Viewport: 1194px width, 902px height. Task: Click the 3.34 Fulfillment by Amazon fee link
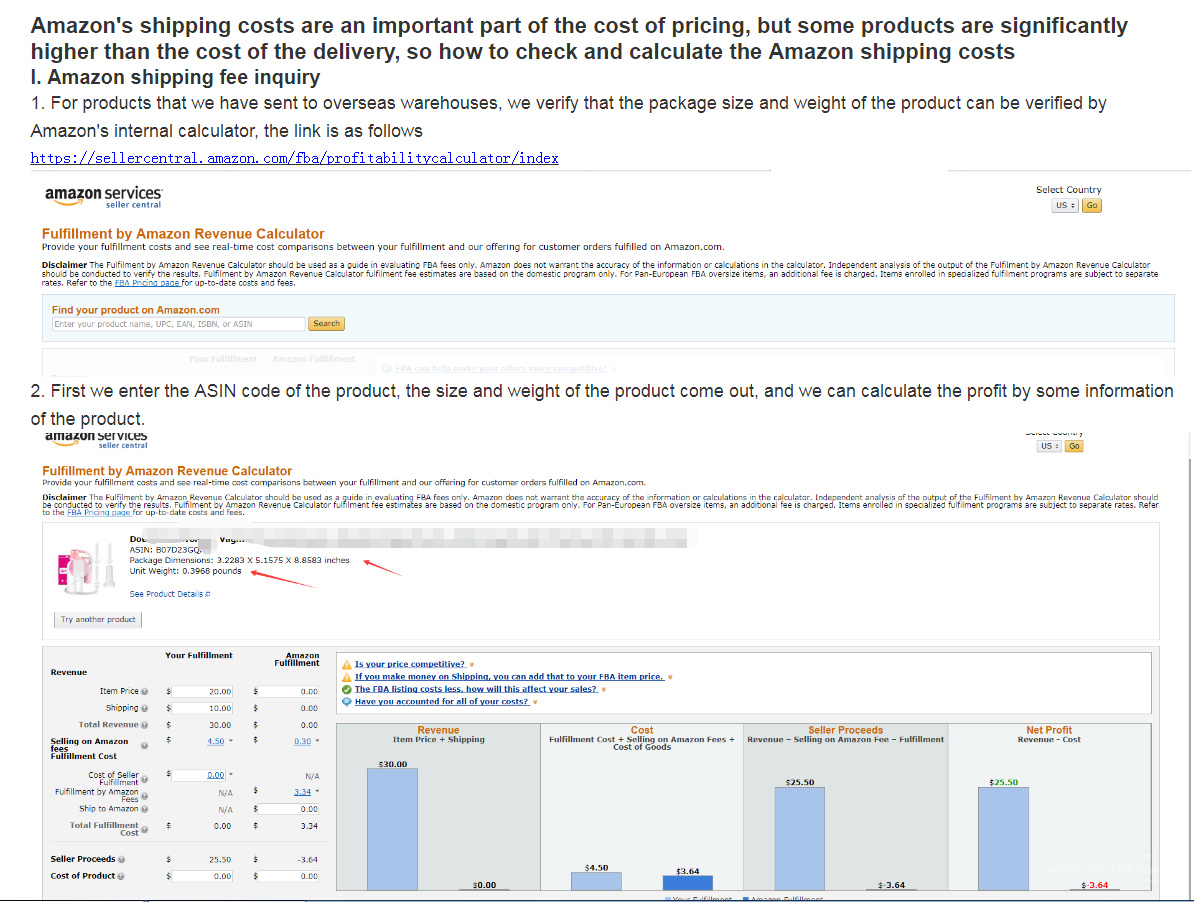coord(302,792)
